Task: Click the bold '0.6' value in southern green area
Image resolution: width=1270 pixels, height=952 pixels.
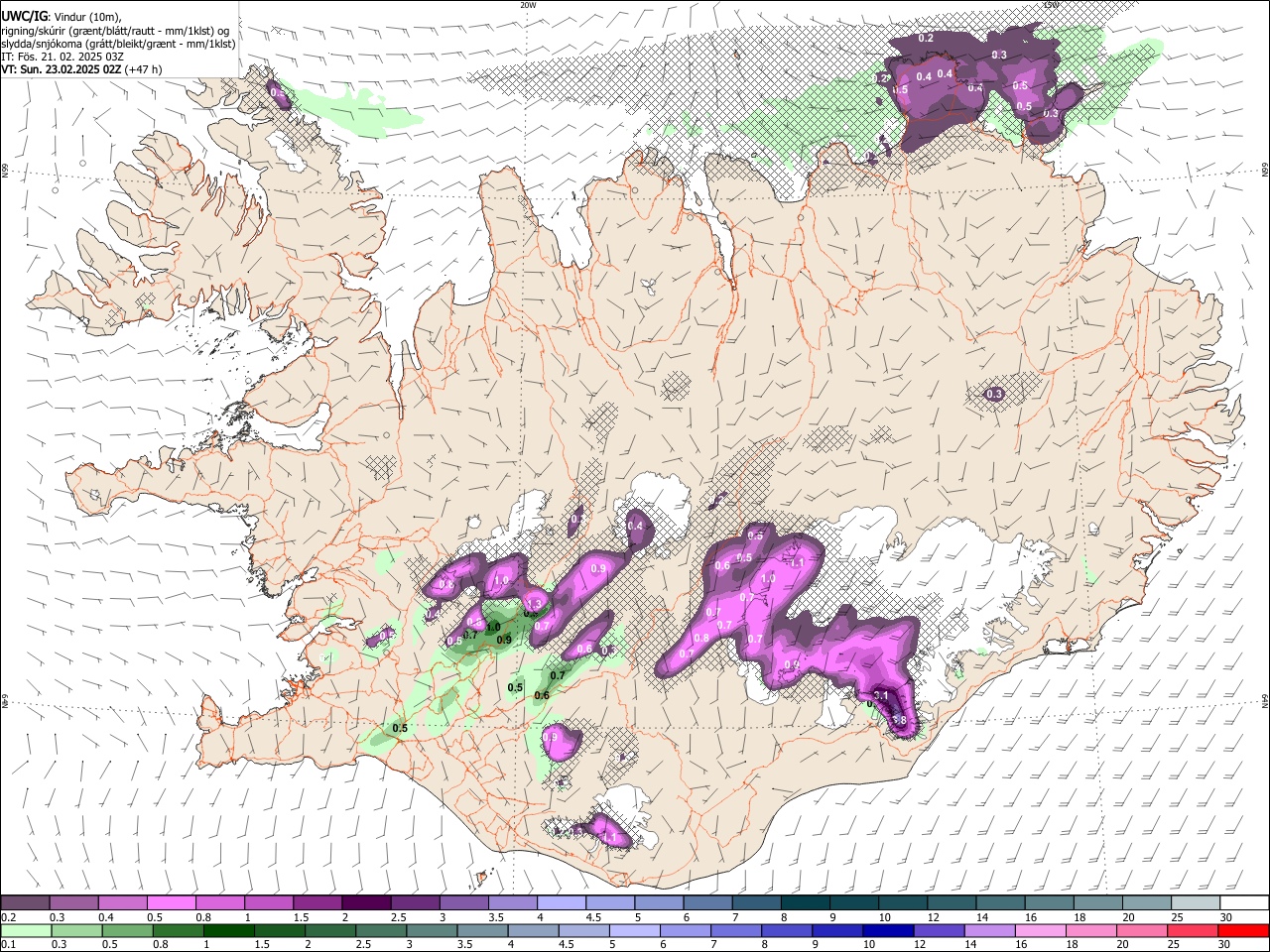Action: click(542, 695)
